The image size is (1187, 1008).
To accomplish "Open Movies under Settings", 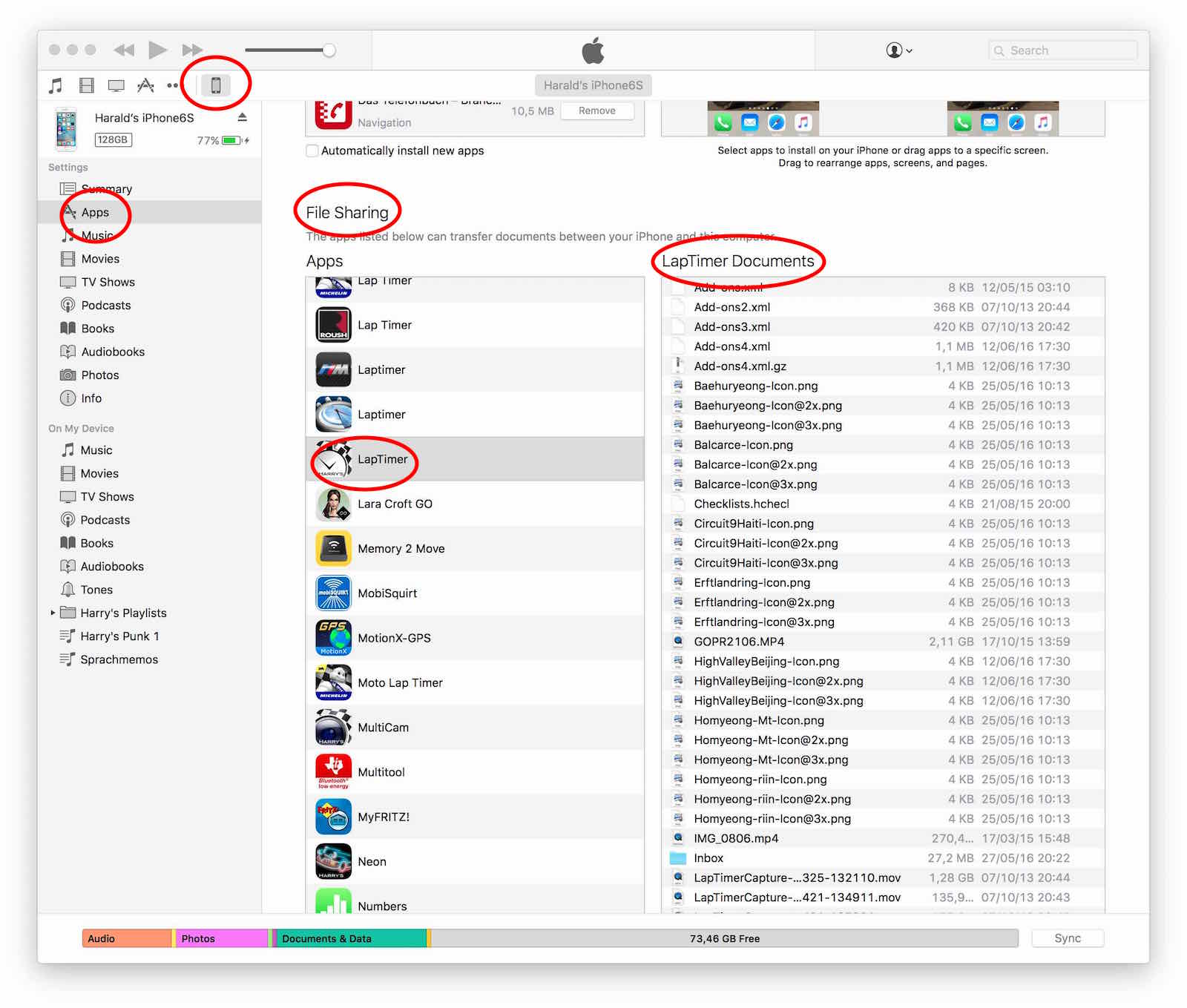I will [149, 259].
